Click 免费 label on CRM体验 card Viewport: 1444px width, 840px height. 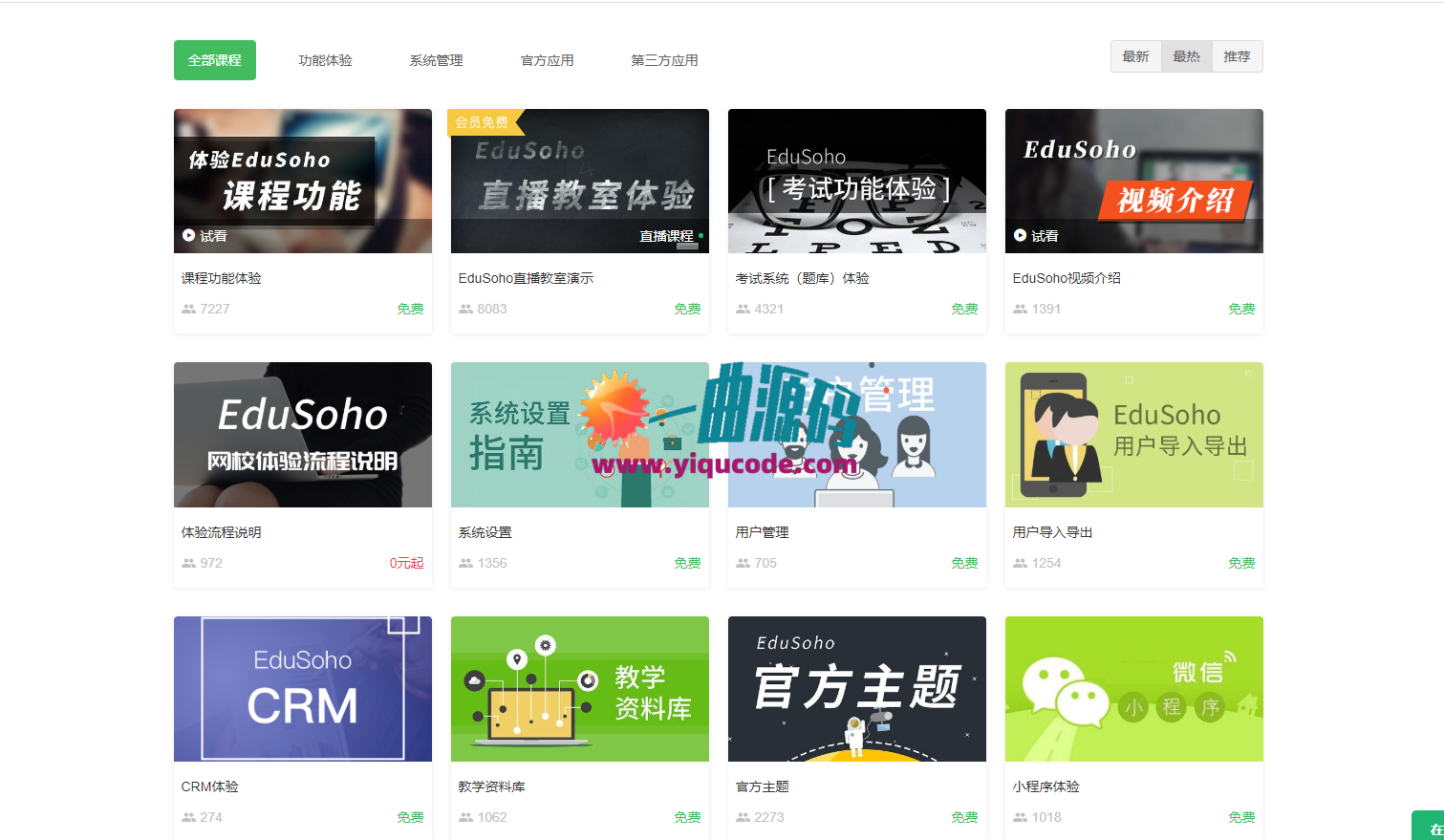(x=410, y=817)
